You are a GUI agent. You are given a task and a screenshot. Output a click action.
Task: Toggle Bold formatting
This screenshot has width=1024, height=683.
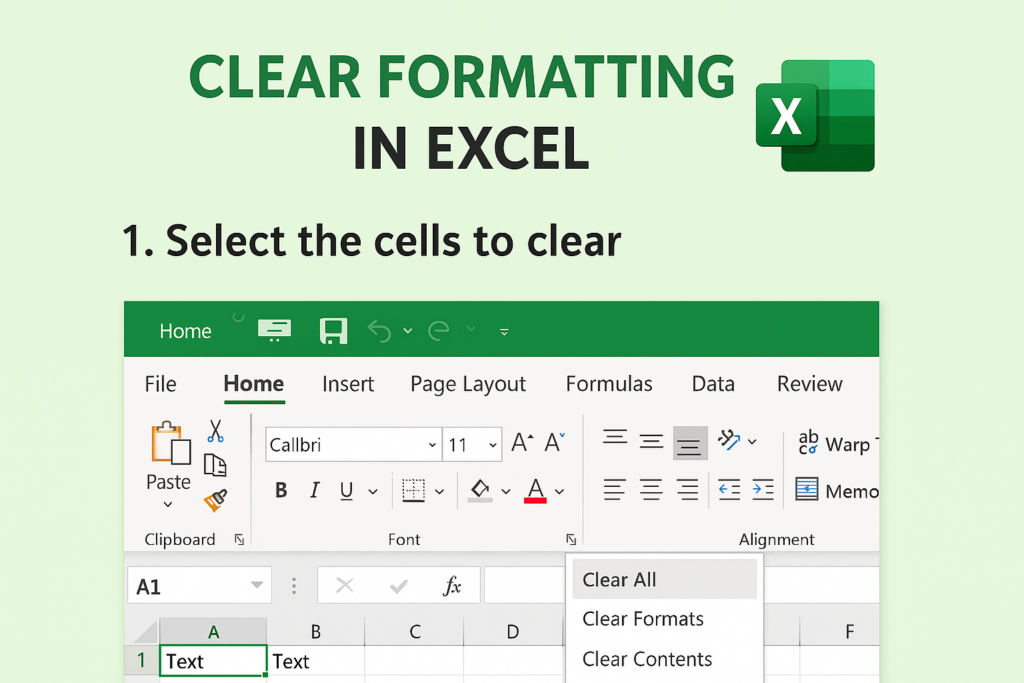(281, 491)
